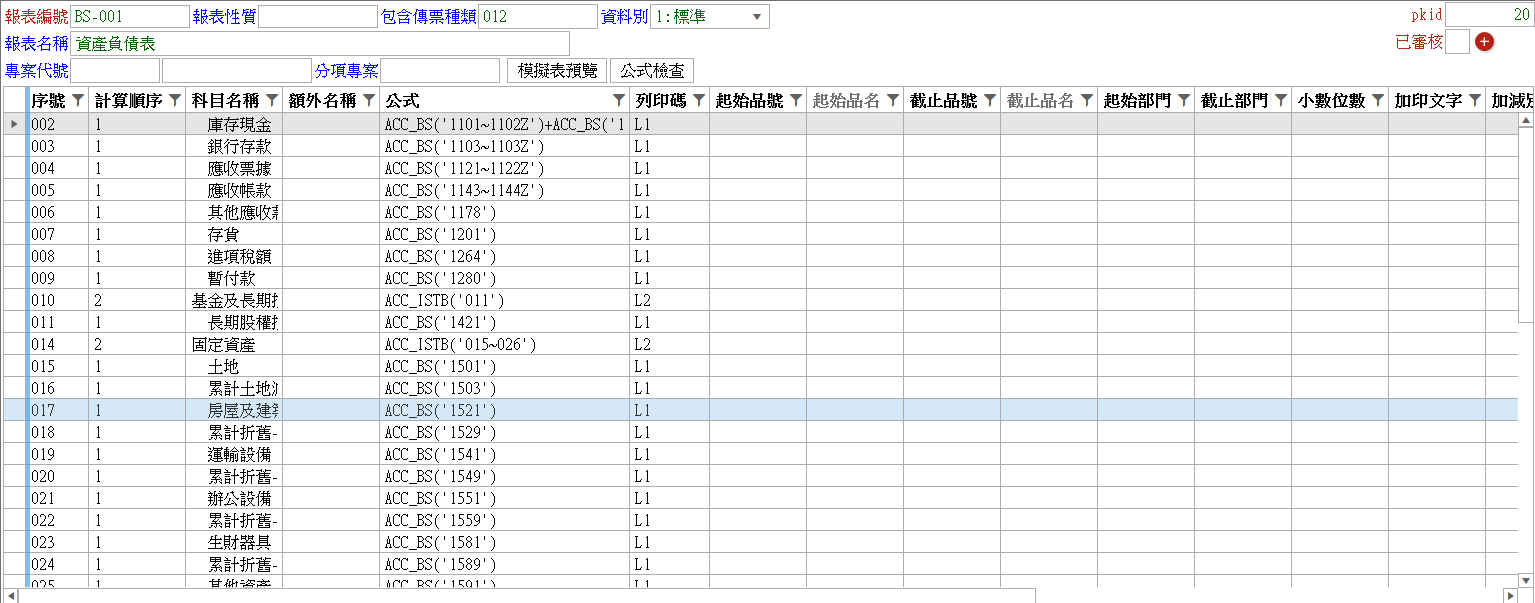Image resolution: width=1535 pixels, height=603 pixels.
Task: Open filter for 起始部門 column
Action: pos(1183,100)
